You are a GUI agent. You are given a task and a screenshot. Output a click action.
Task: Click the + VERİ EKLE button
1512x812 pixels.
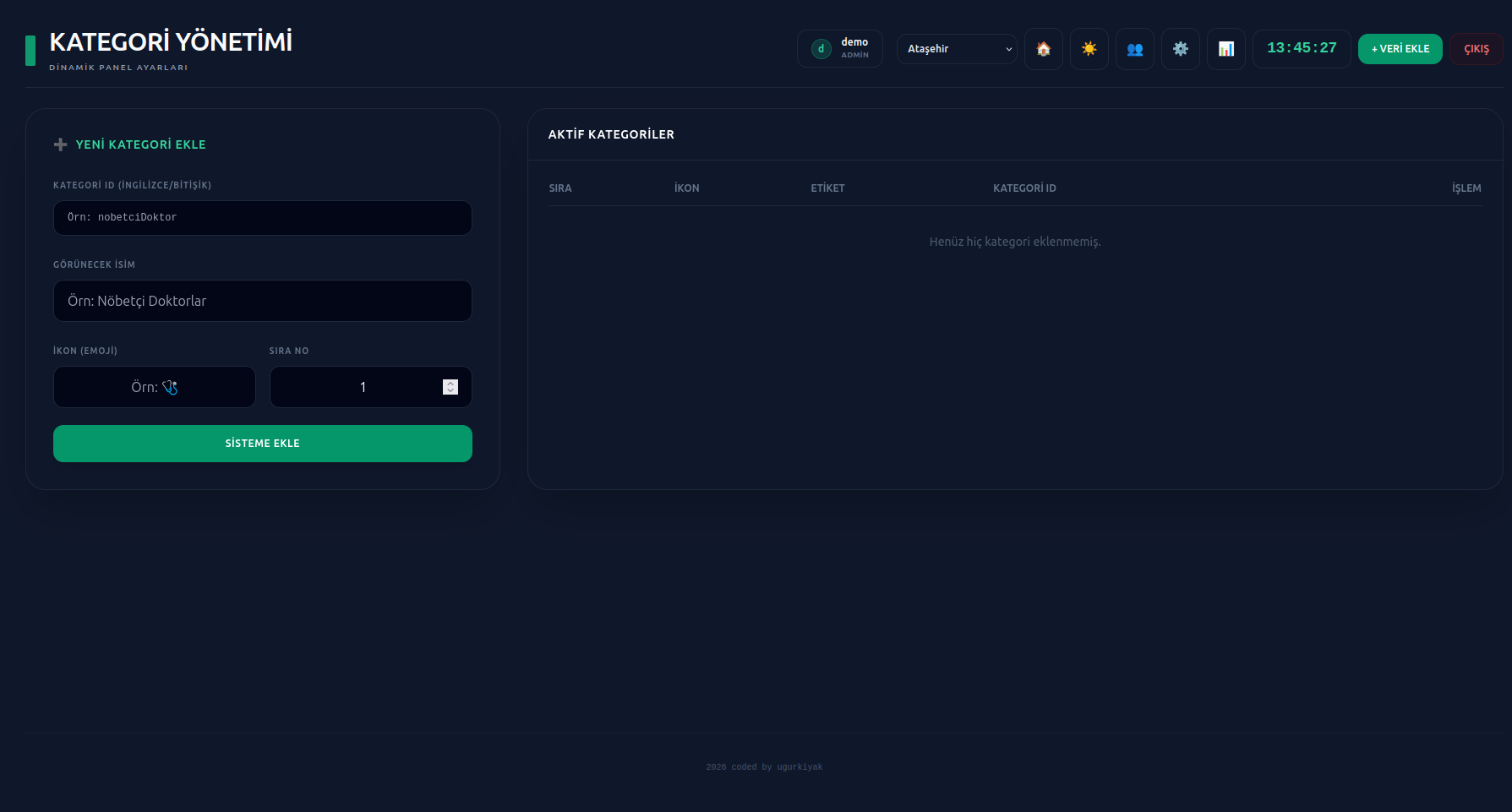coord(1400,49)
